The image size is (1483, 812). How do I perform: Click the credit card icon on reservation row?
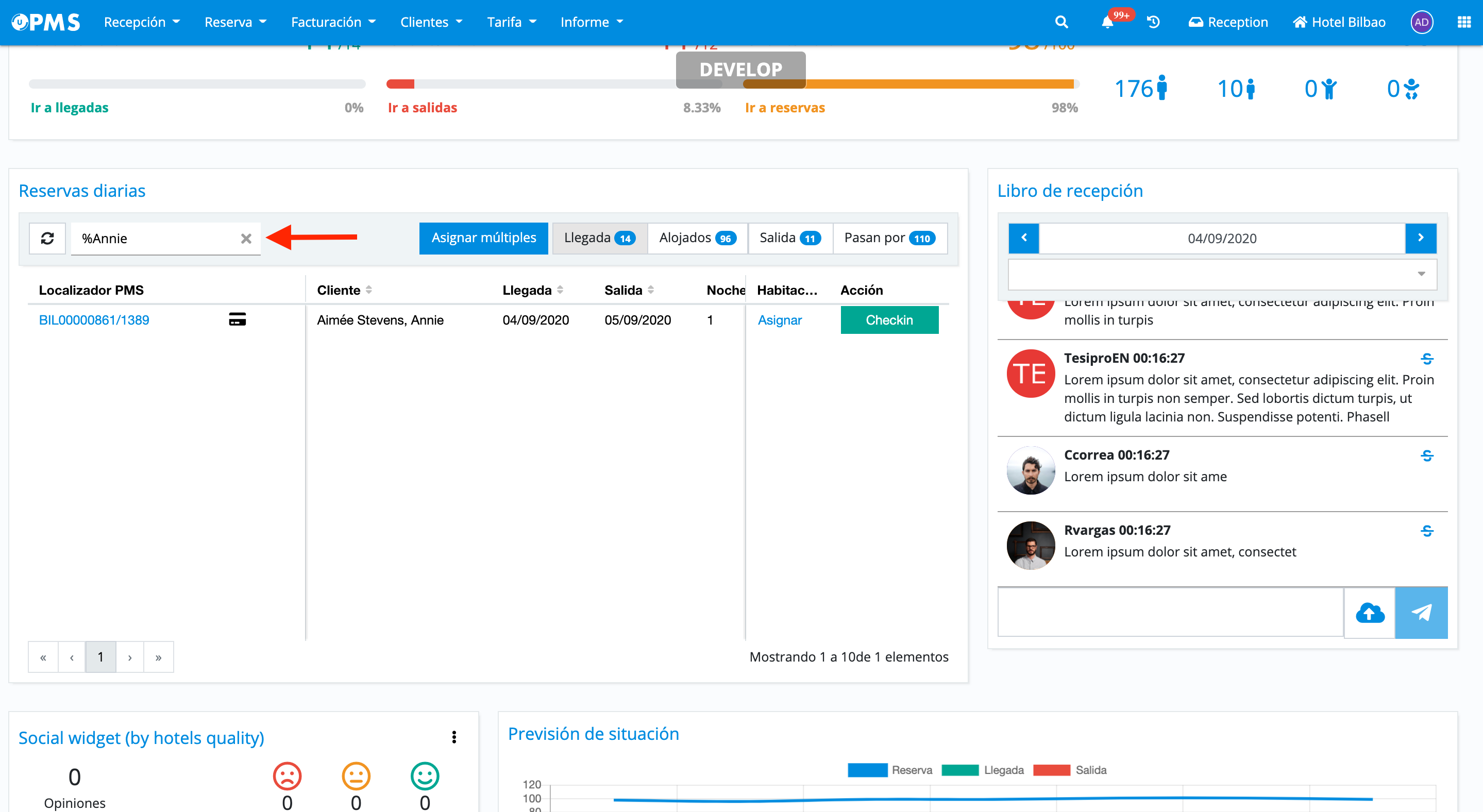coord(237,319)
